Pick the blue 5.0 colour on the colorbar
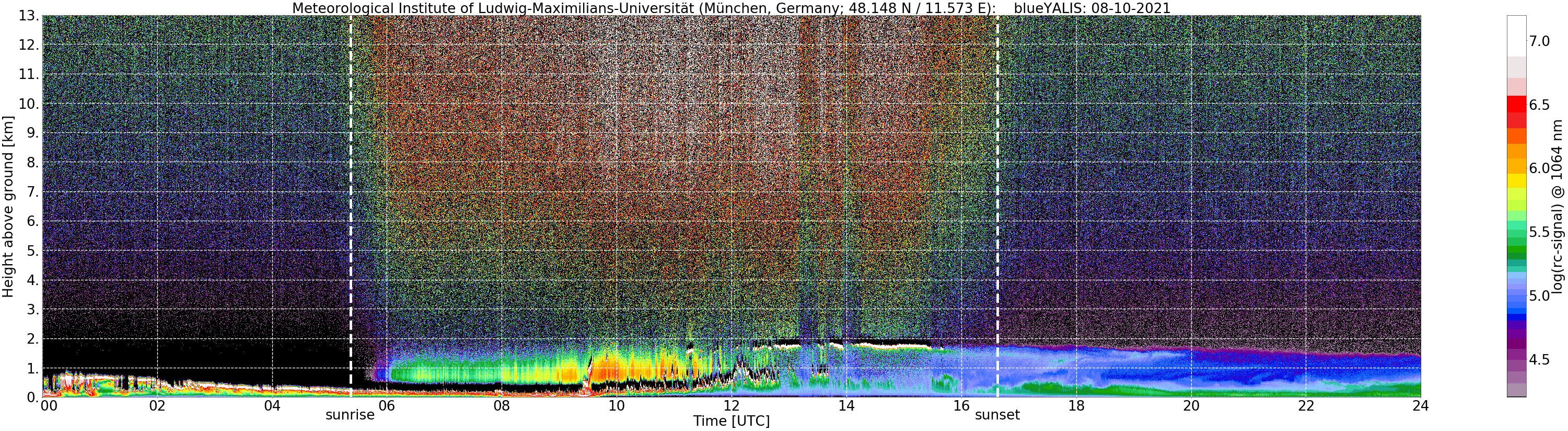Viewport: 1568px width, 431px height. tap(1516, 296)
